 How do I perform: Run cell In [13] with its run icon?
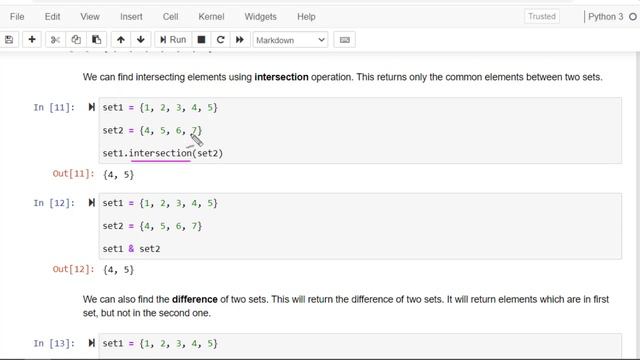91,343
